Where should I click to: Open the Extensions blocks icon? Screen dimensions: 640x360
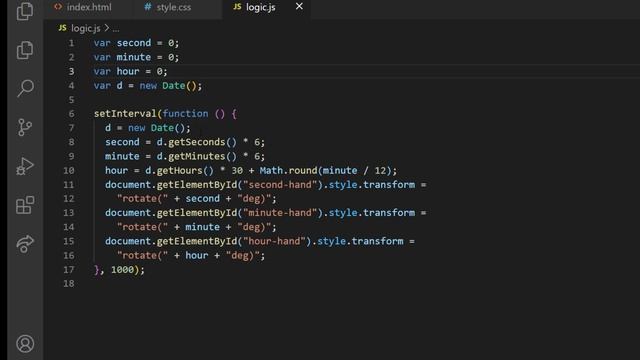point(25,205)
